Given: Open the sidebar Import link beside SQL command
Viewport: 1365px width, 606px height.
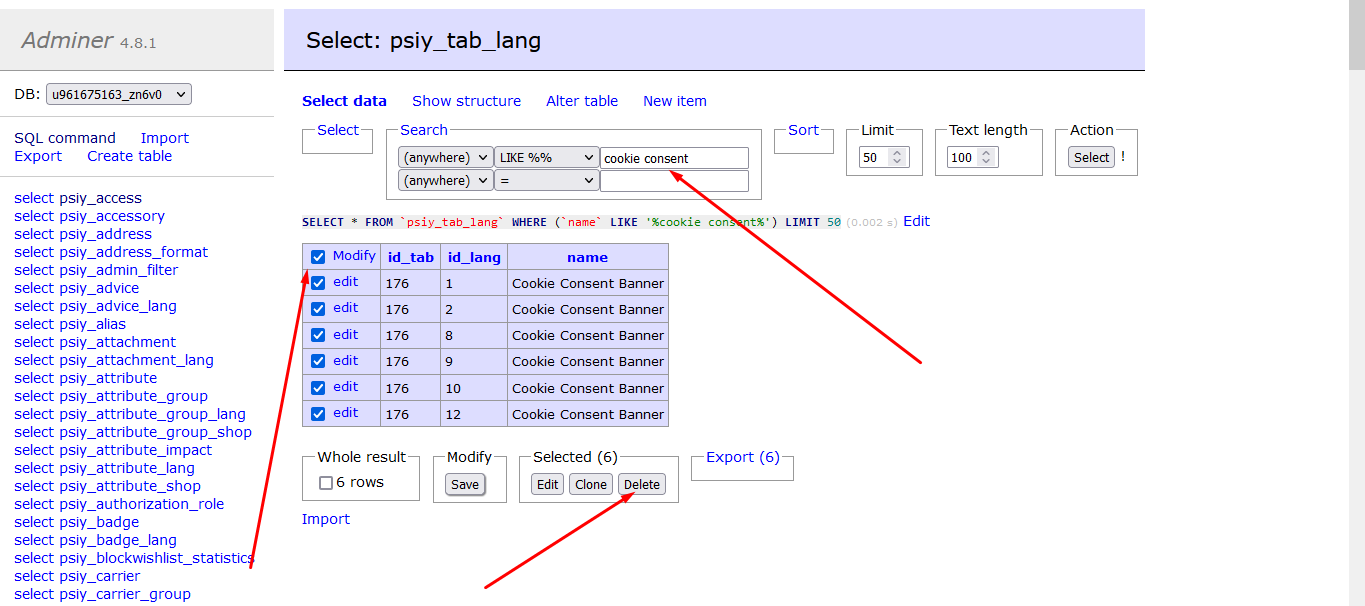Looking at the screenshot, I should [x=165, y=138].
